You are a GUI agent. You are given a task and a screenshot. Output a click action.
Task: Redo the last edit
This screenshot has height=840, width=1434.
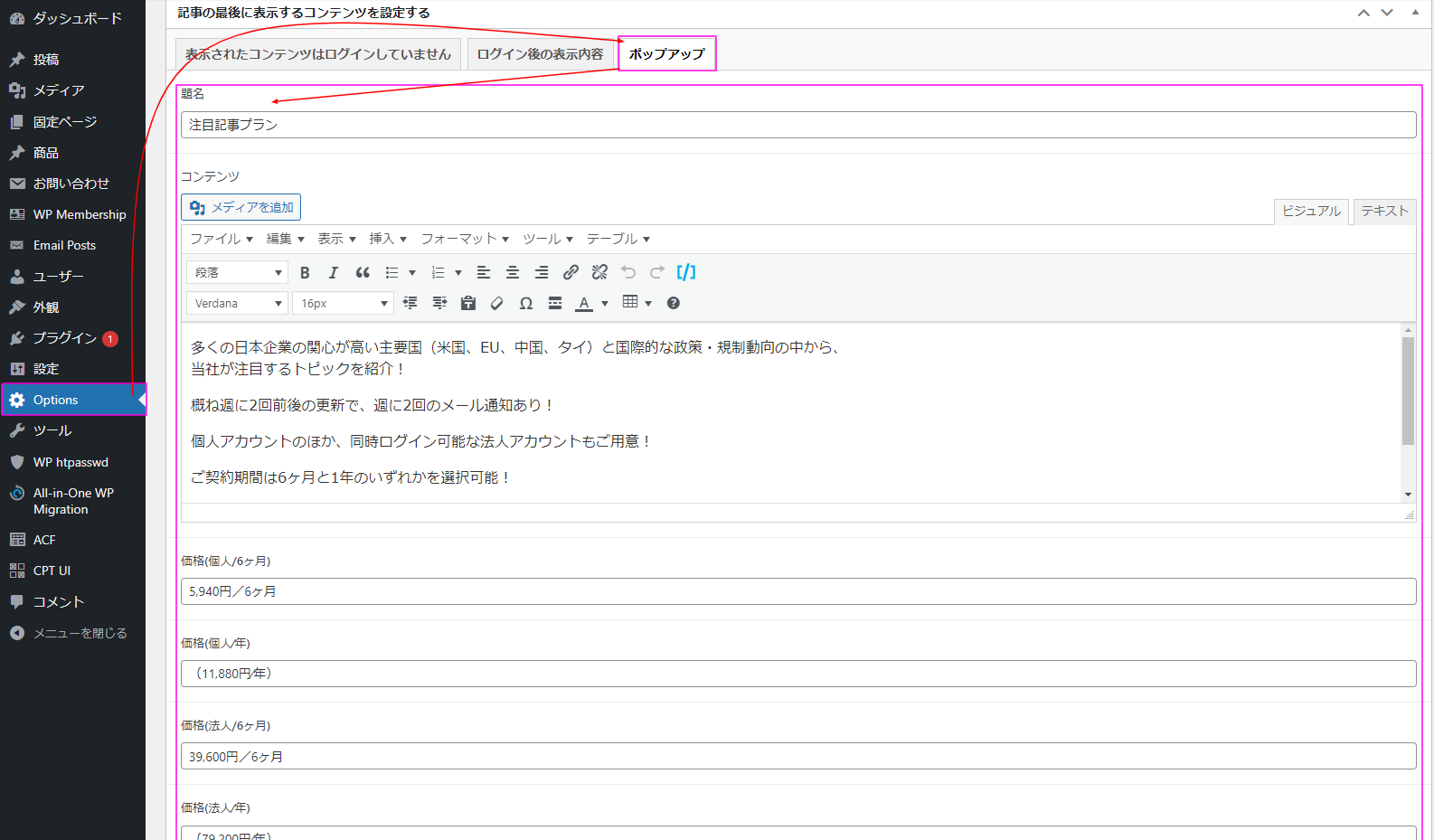pyautogui.click(x=657, y=272)
